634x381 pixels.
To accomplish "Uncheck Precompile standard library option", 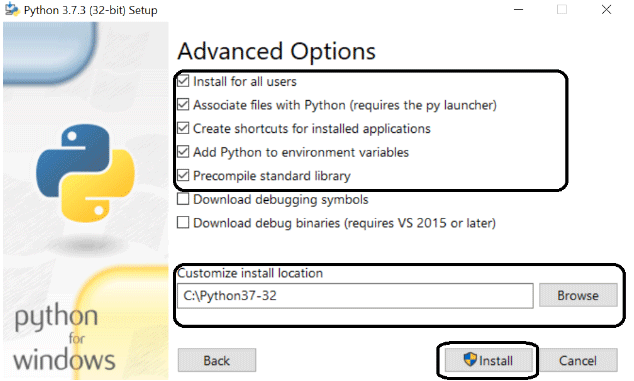I will tap(183, 176).
